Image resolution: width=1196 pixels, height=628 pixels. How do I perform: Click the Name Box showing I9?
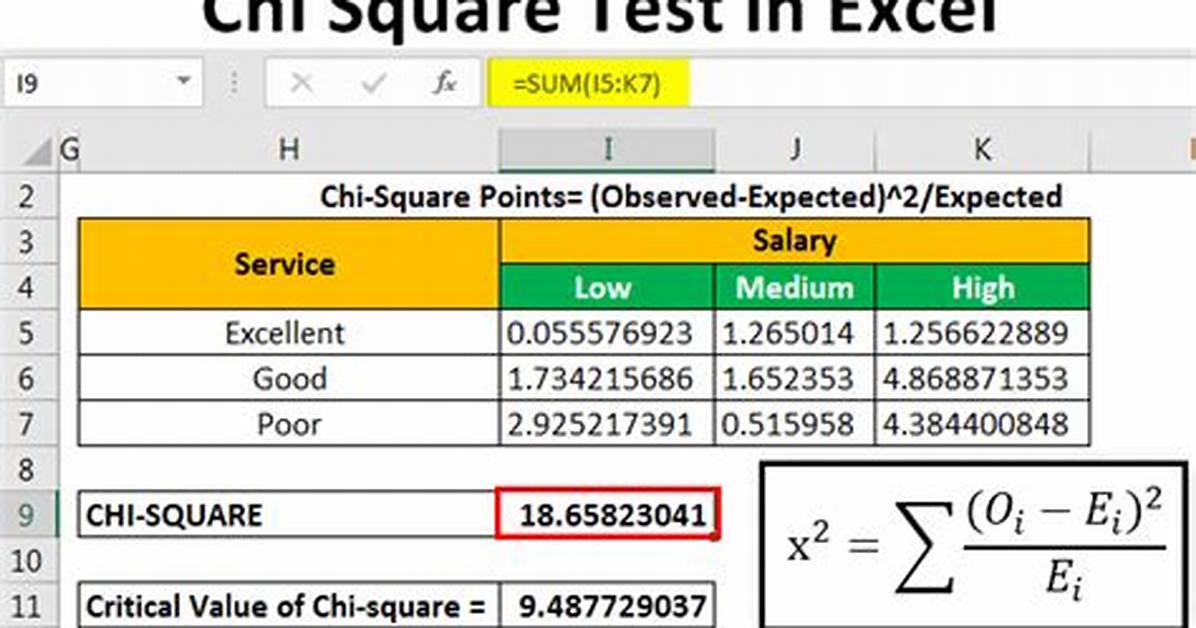102,82
